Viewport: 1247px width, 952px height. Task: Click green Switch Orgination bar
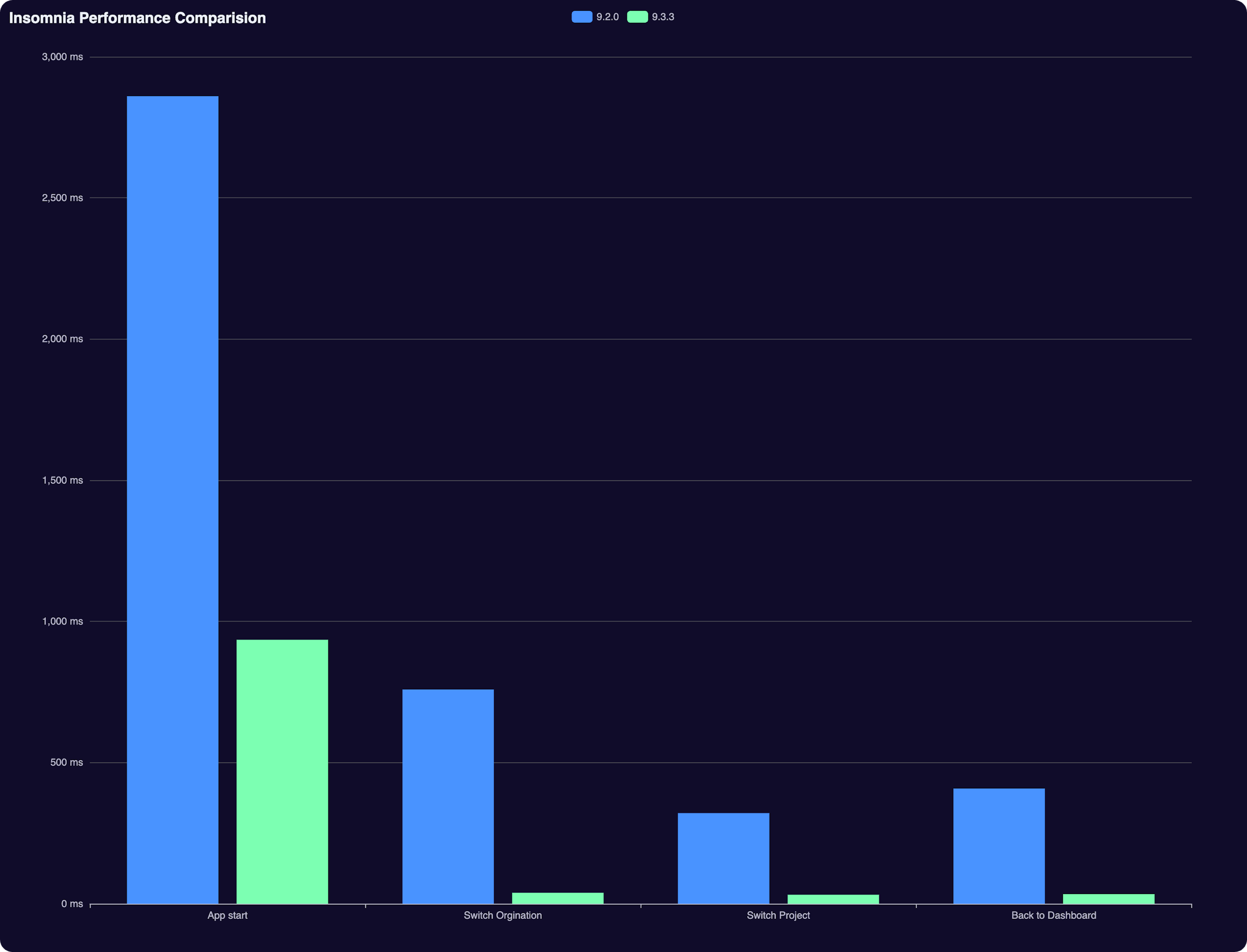tap(557, 897)
